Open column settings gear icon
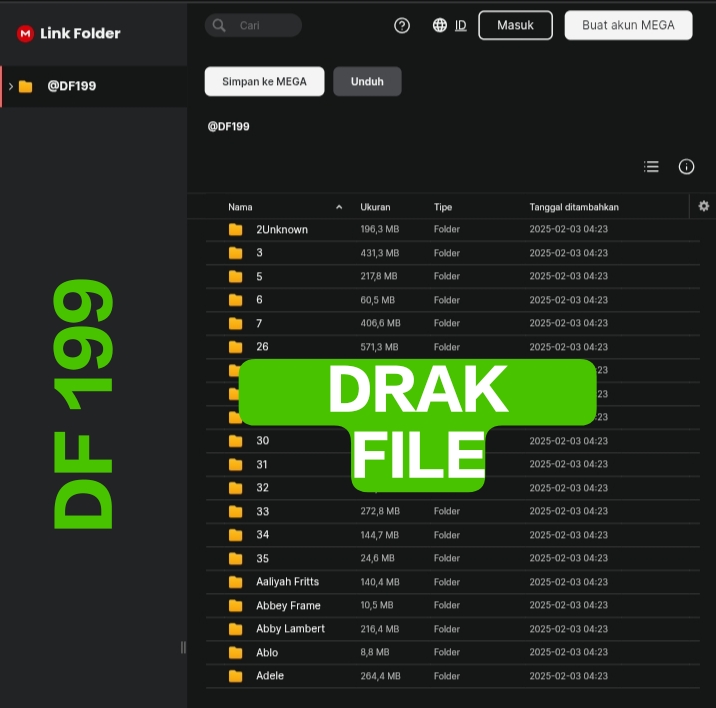Viewport: 716px width, 708px height. (x=704, y=206)
